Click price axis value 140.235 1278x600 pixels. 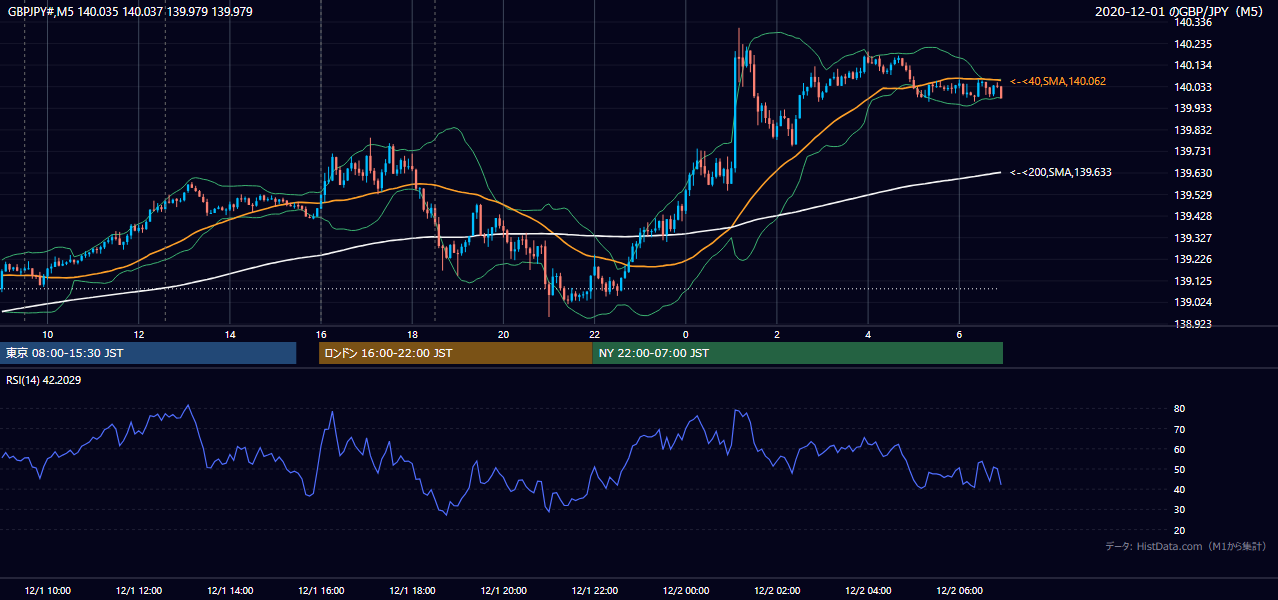(1194, 44)
